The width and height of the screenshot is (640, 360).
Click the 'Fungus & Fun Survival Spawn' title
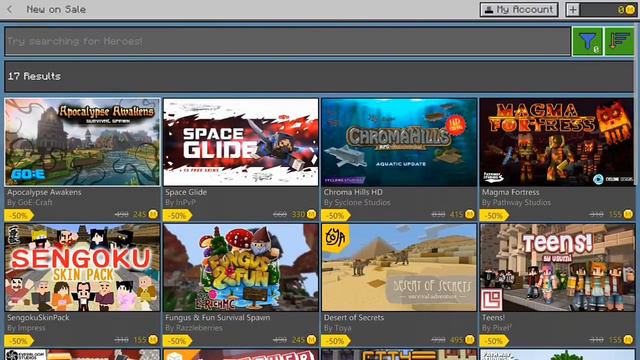tap(218, 318)
